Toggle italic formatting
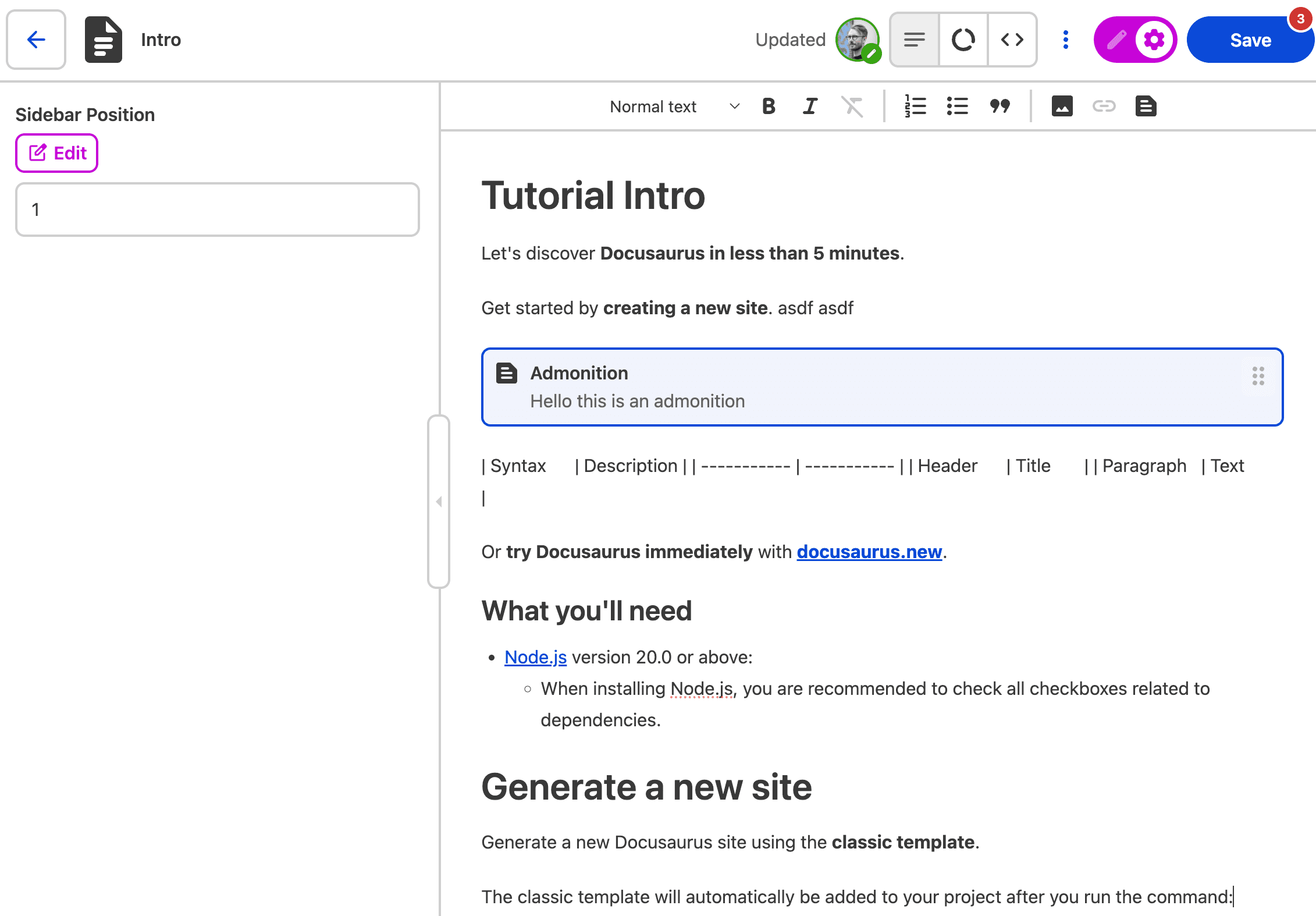Viewport: 1316px width, 916px height. click(810, 106)
